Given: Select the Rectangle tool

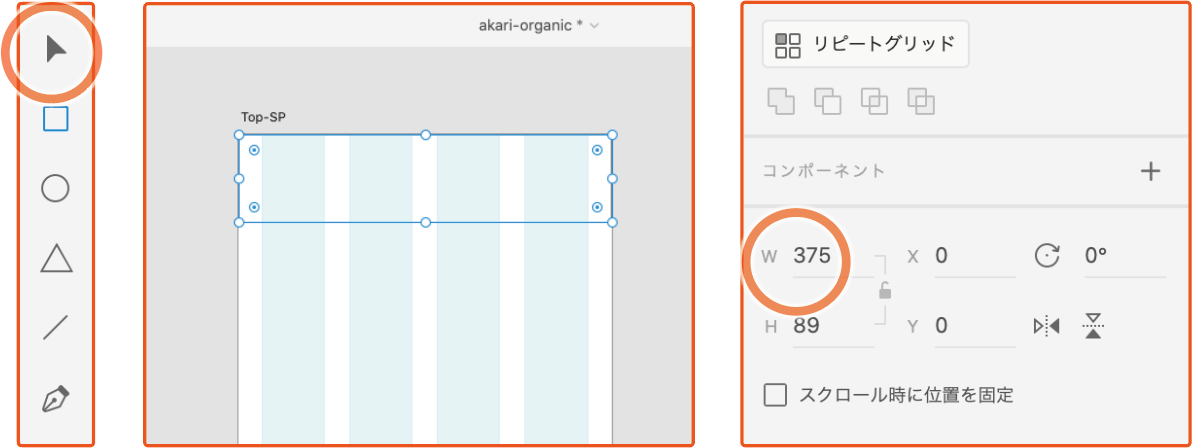Looking at the screenshot, I should (55, 119).
